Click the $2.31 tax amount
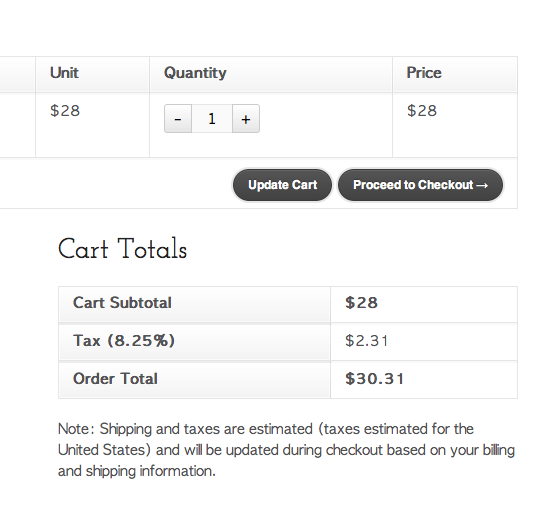Screen dimensions: 542x516 click(366, 341)
